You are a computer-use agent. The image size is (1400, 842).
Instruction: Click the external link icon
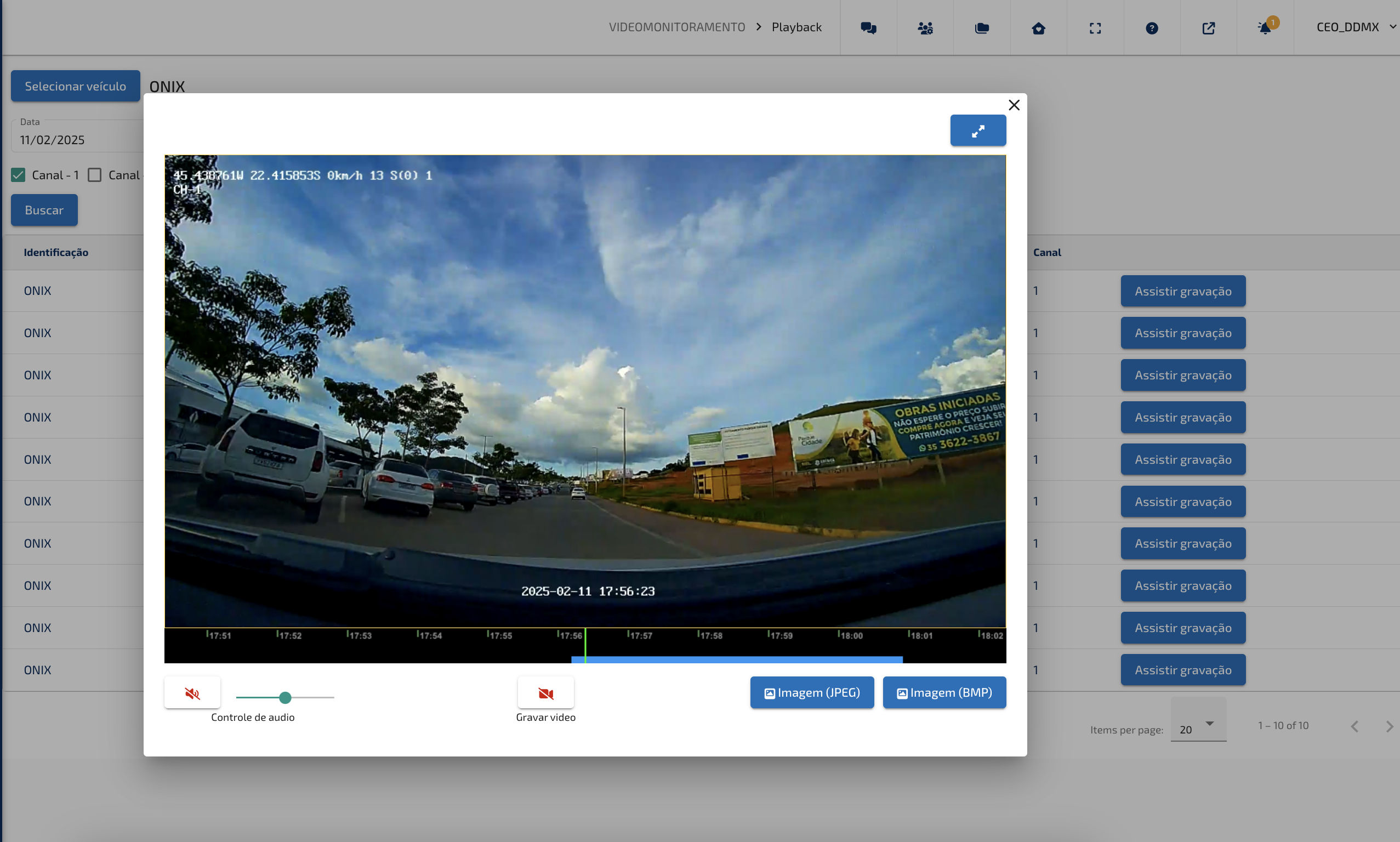[x=1208, y=28]
